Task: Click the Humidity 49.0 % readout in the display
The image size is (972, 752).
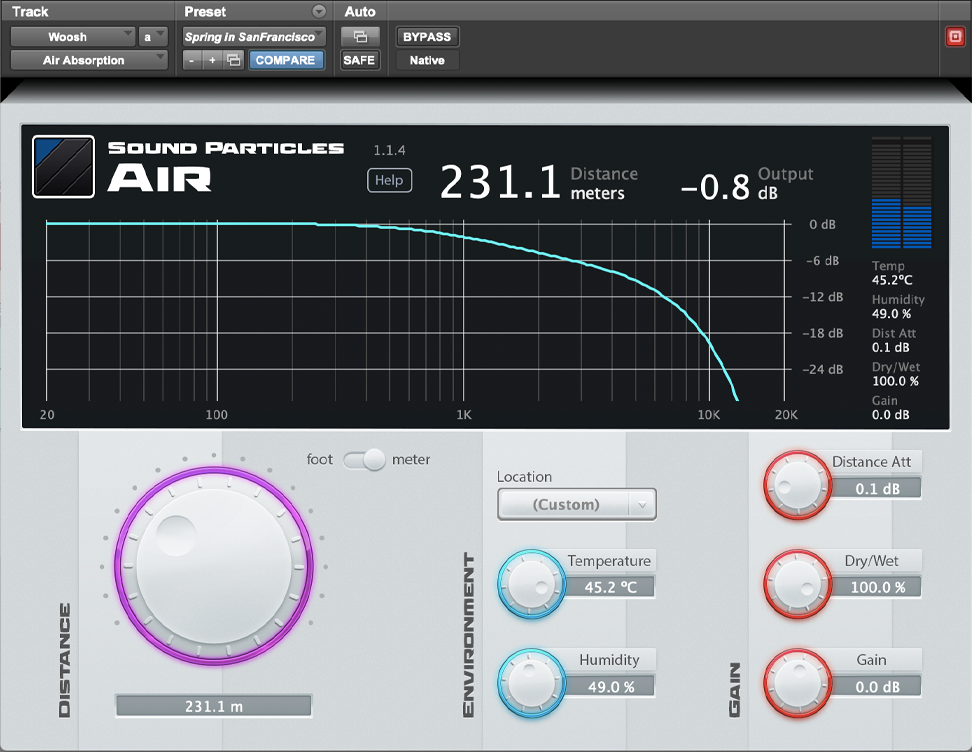Action: (x=898, y=306)
